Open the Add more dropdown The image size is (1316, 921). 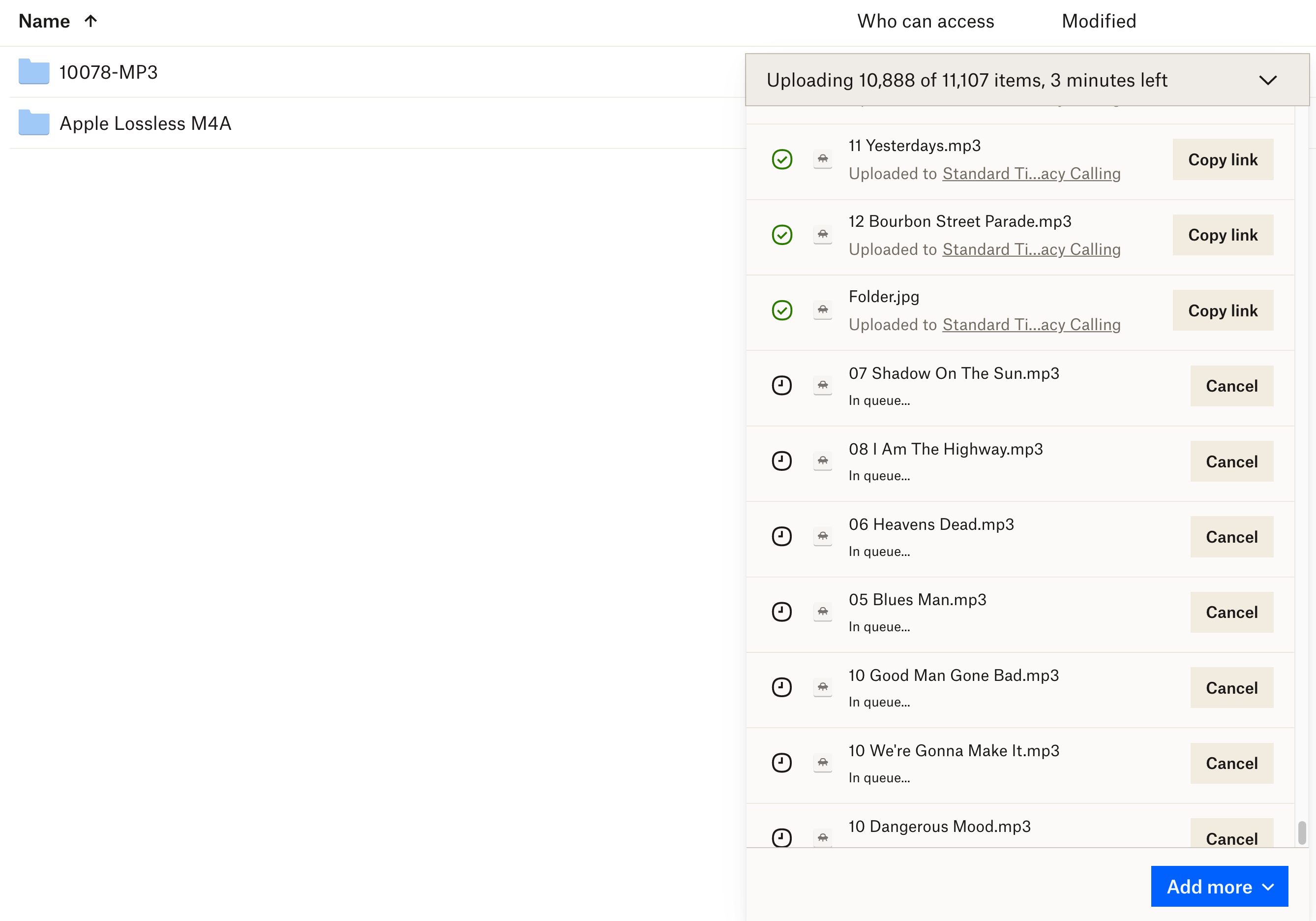pyautogui.click(x=1219, y=886)
